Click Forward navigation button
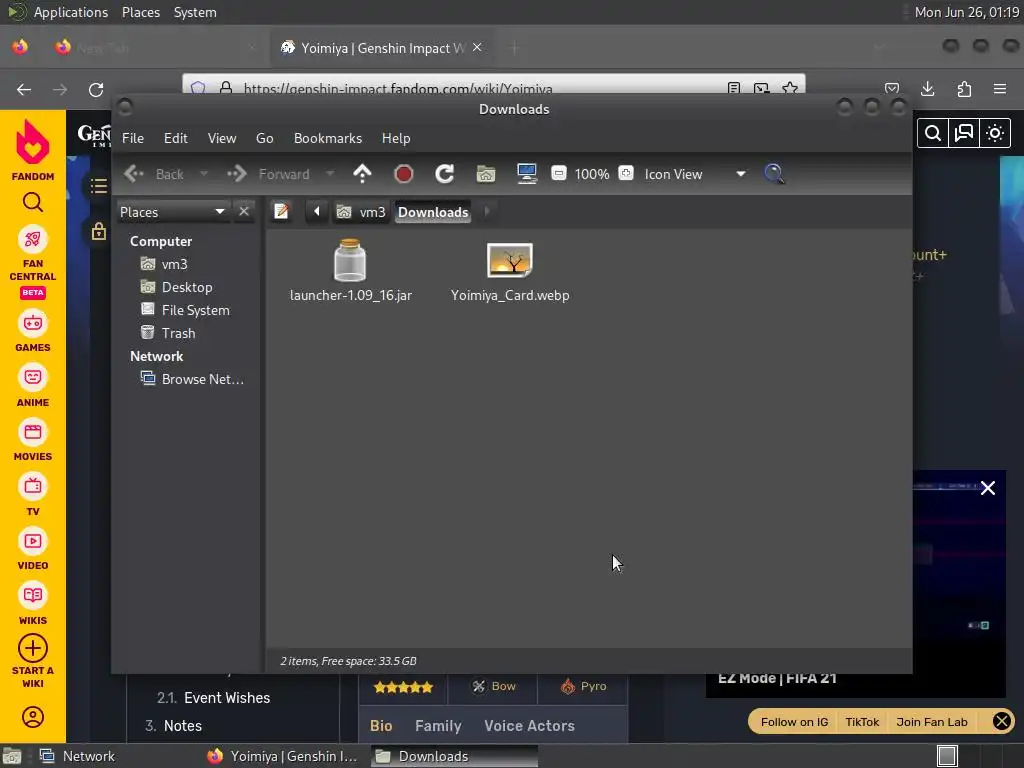1024x768 pixels. 268,174
